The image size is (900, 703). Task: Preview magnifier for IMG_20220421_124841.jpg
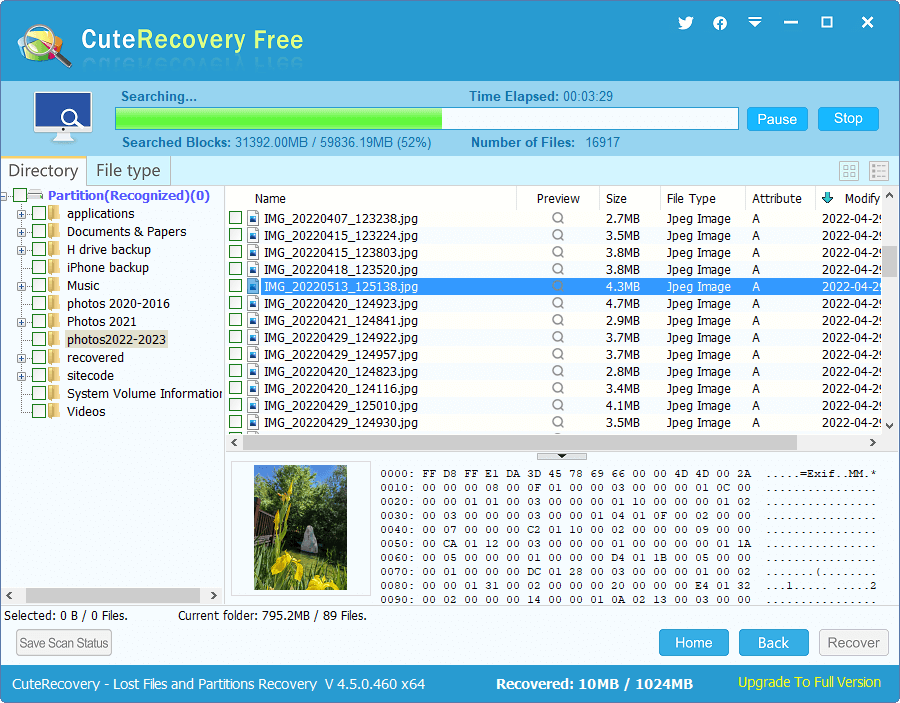[x=558, y=320]
